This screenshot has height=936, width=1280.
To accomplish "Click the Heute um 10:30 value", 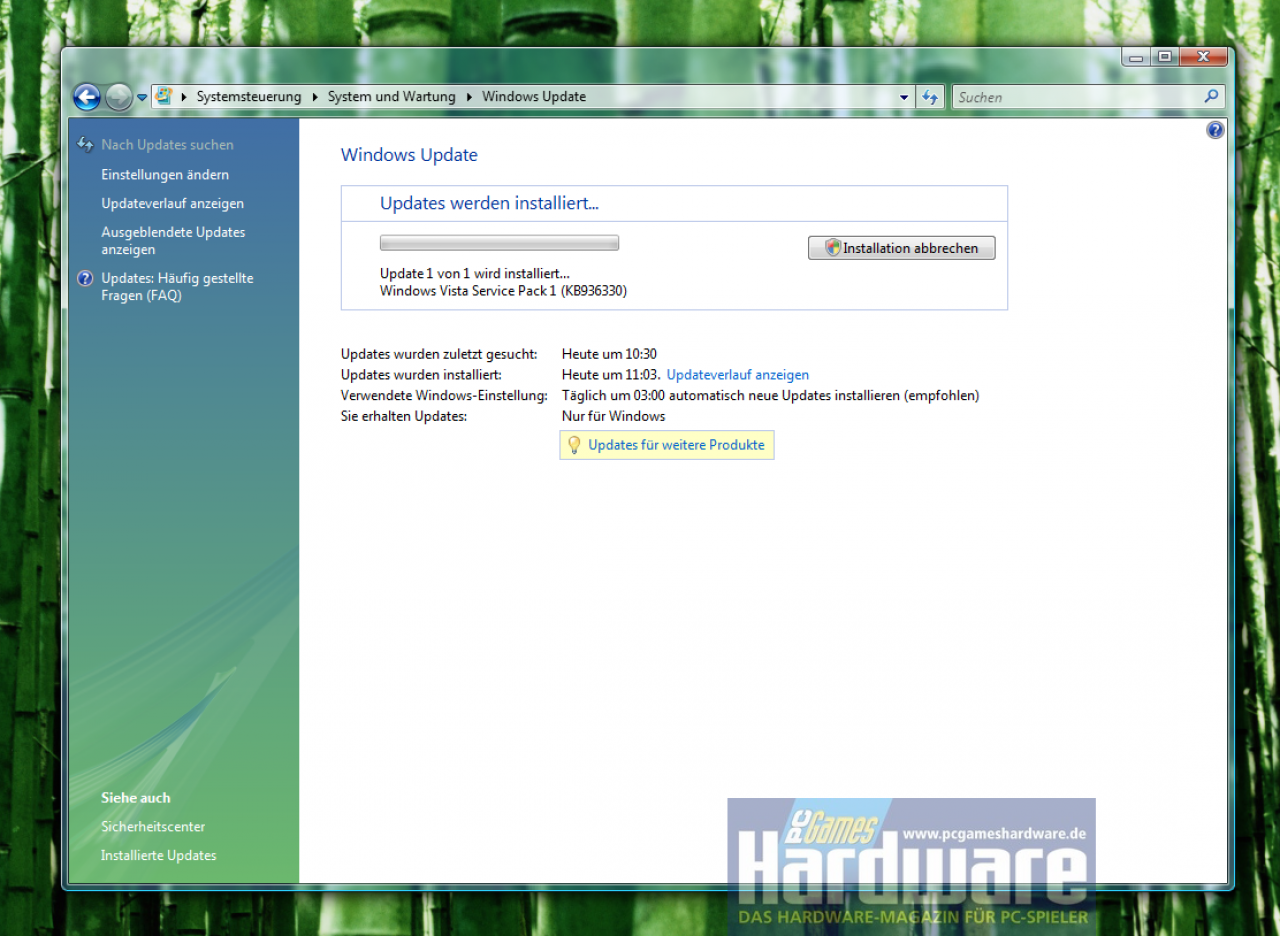I will pyautogui.click(x=609, y=354).
